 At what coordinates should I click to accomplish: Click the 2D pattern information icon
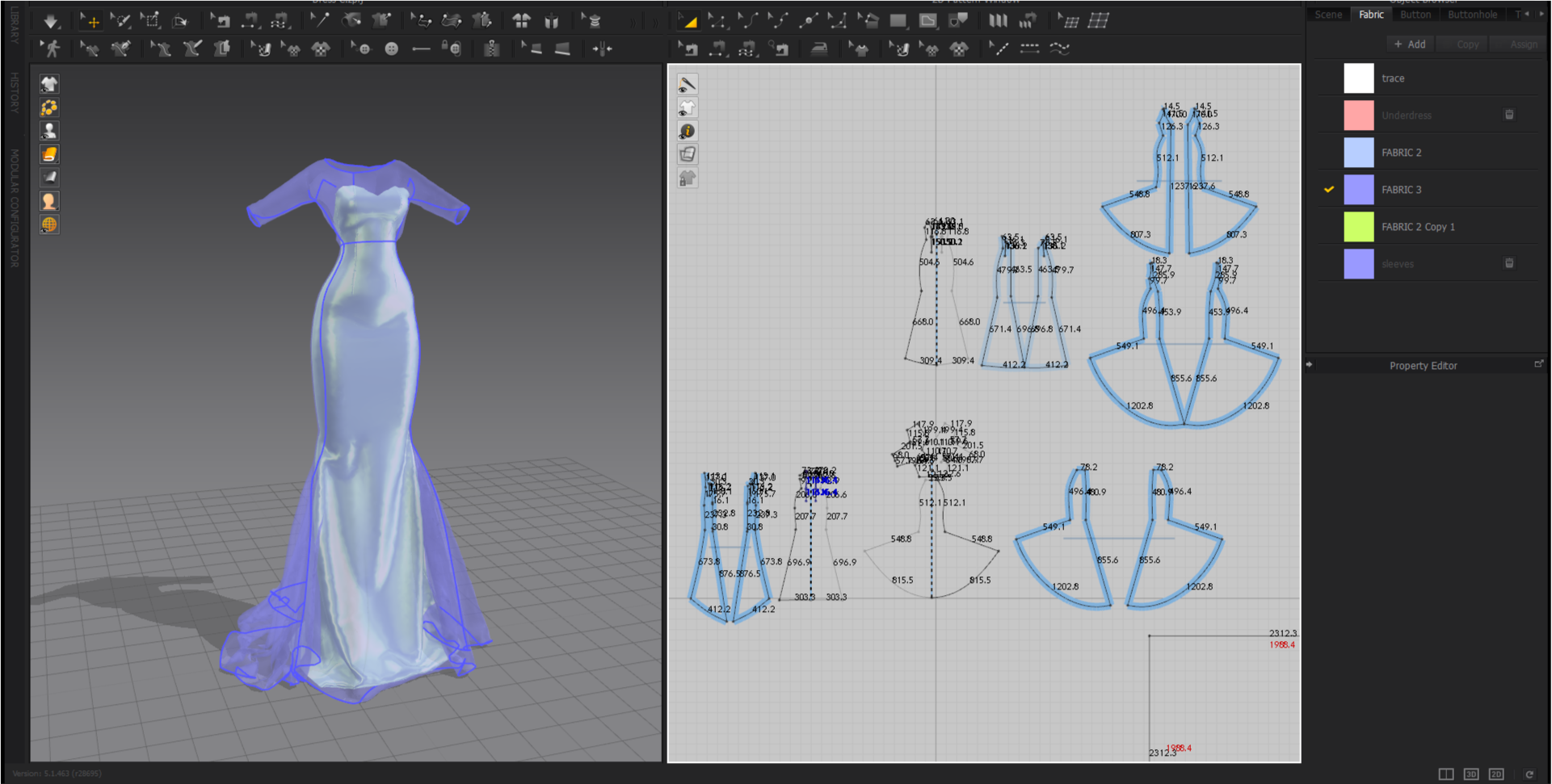click(x=687, y=131)
